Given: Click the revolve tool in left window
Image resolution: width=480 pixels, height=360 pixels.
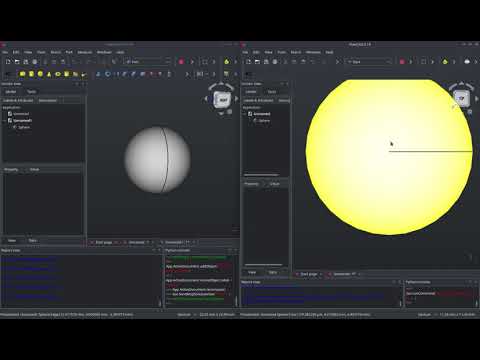Looking at the screenshot, I should click(107, 74).
